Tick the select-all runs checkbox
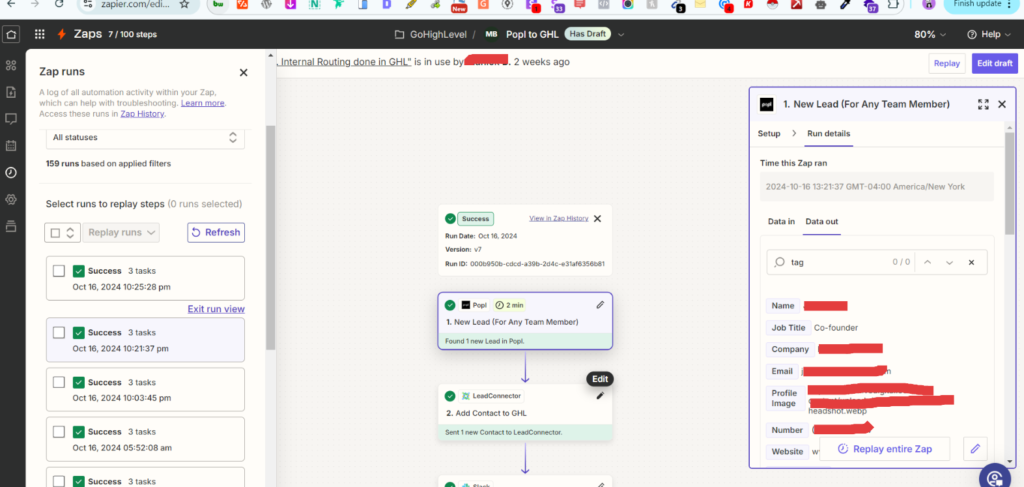 click(55, 232)
